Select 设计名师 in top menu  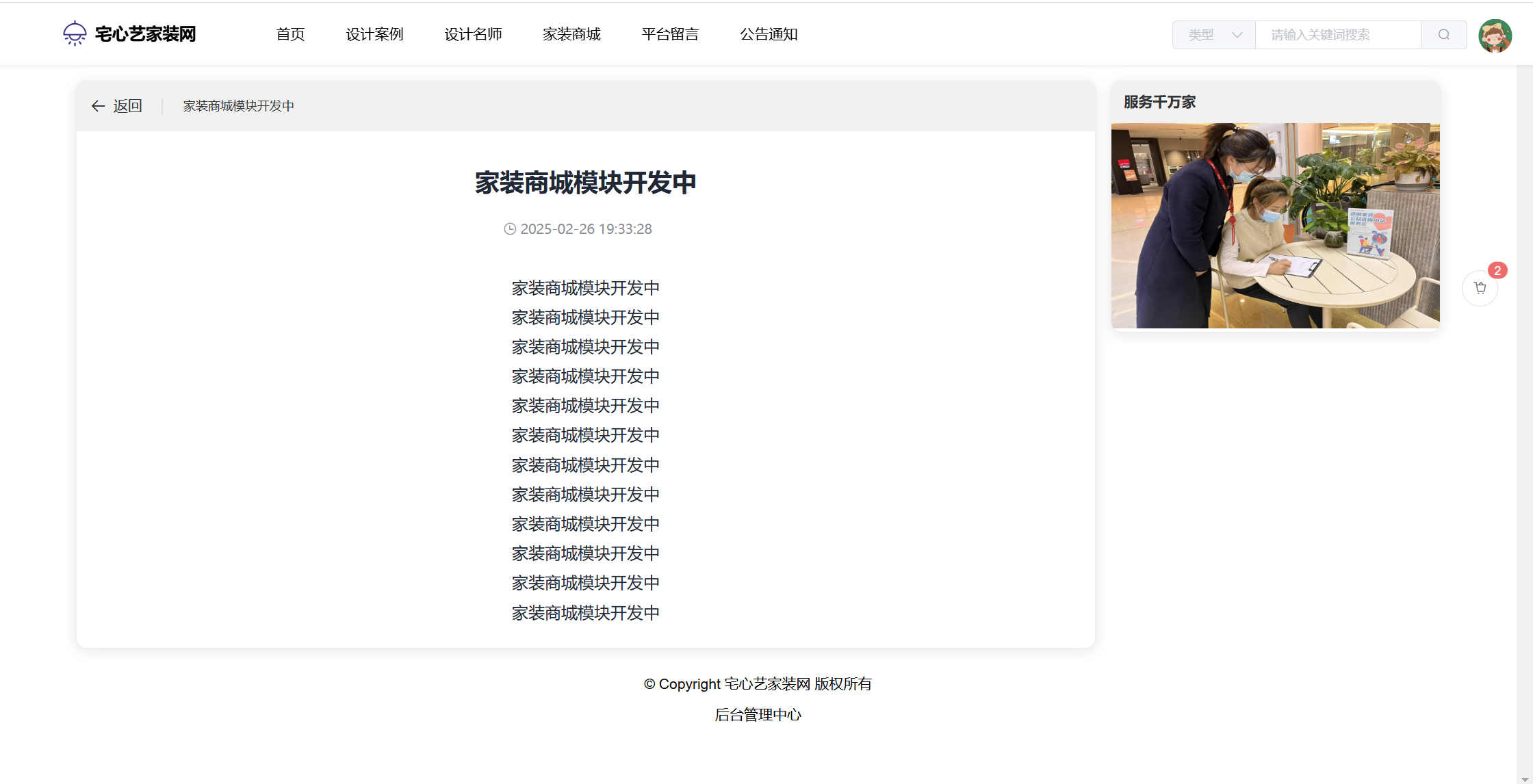click(x=473, y=34)
